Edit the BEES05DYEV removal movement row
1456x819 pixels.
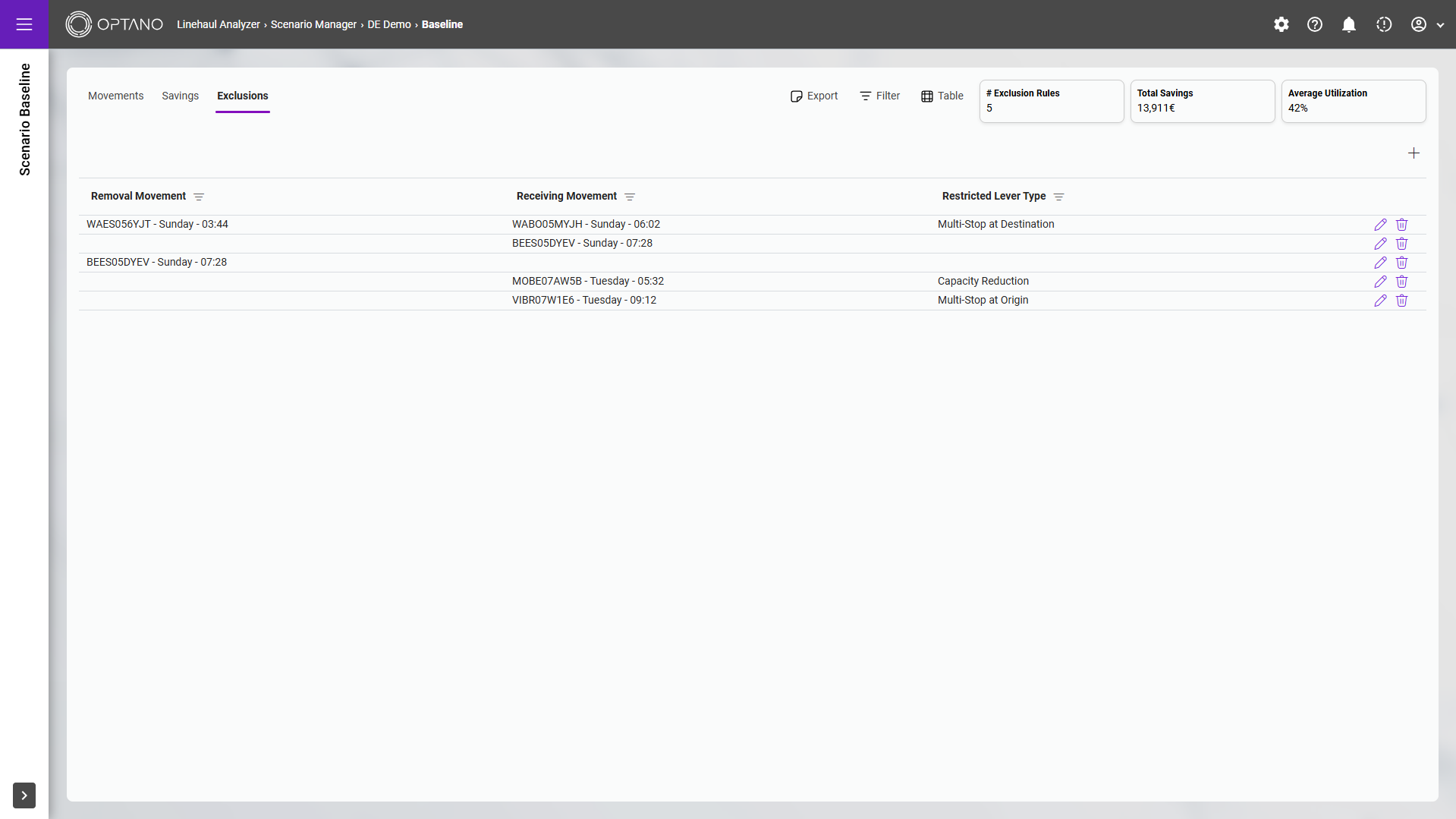(x=1380, y=263)
